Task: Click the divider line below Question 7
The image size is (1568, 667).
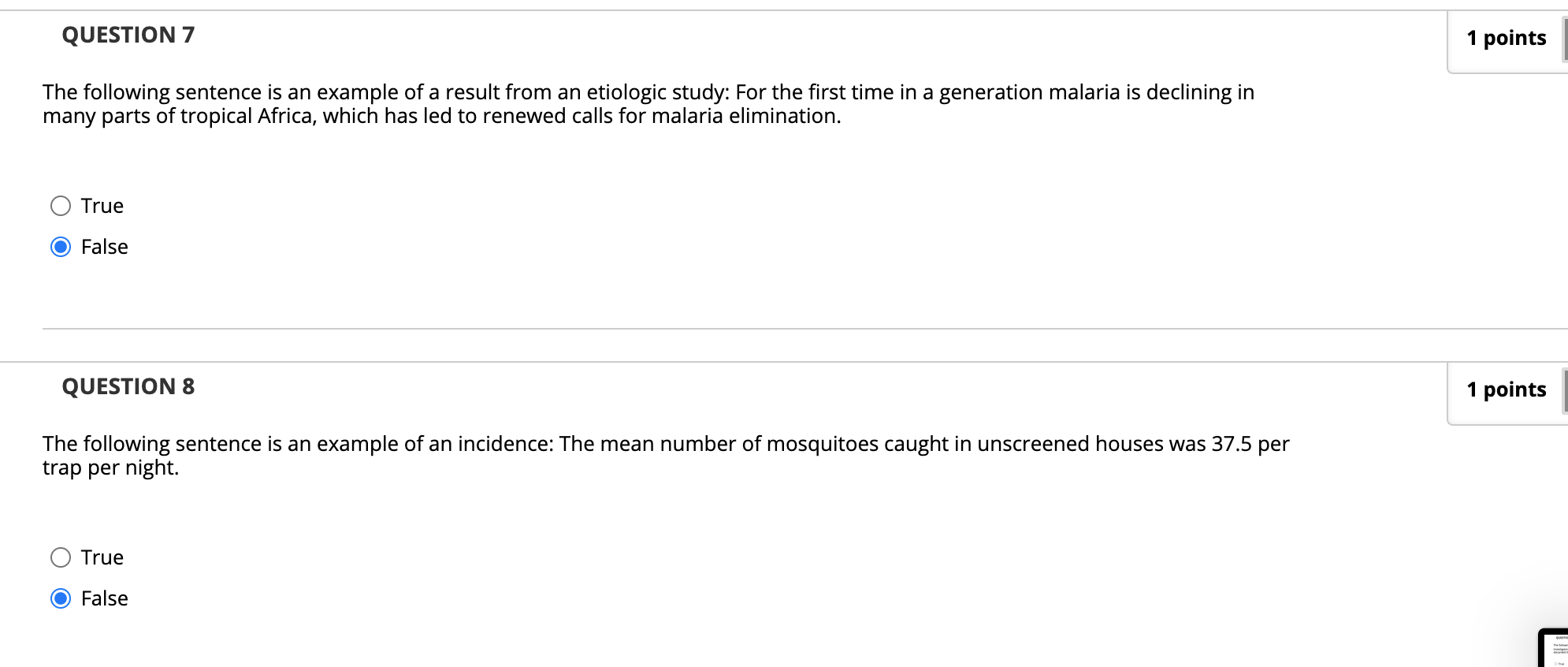Action: (805, 329)
